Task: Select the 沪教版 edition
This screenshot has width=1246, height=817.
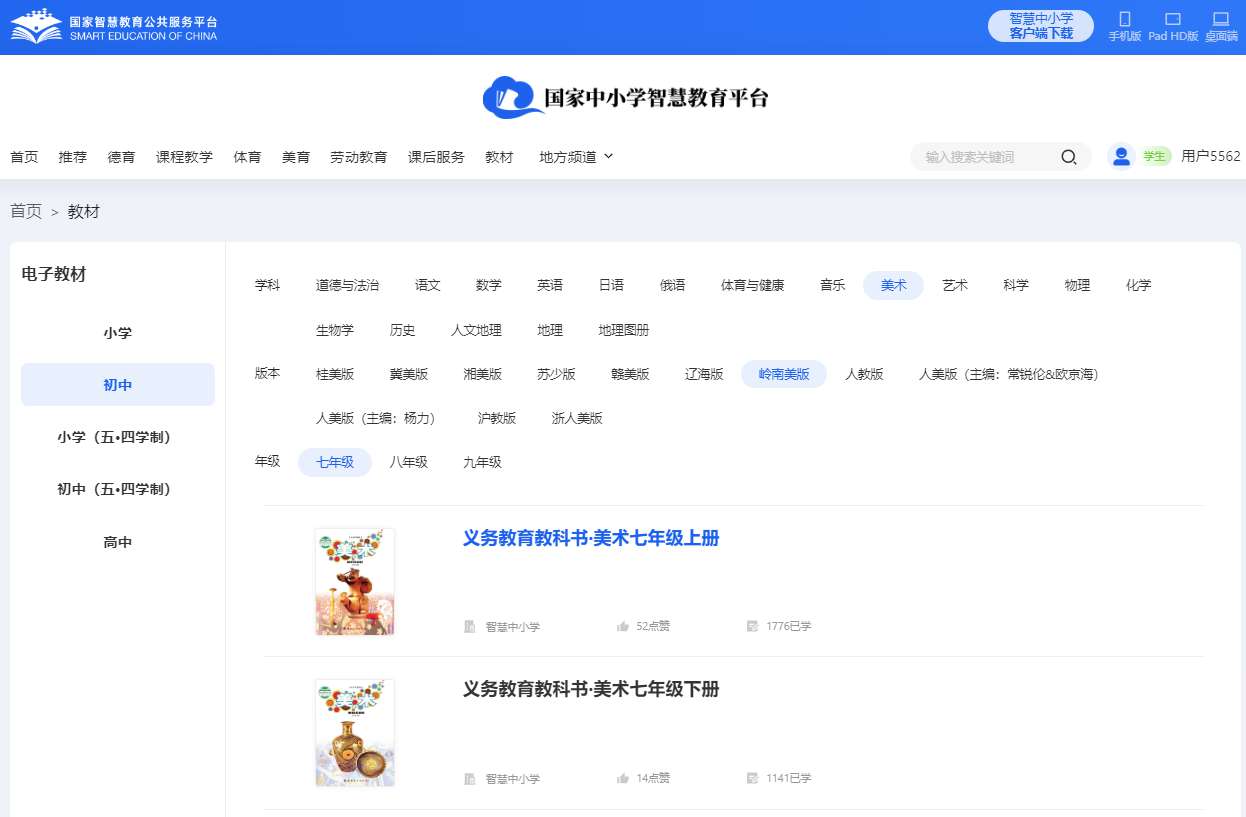Action: 497,418
